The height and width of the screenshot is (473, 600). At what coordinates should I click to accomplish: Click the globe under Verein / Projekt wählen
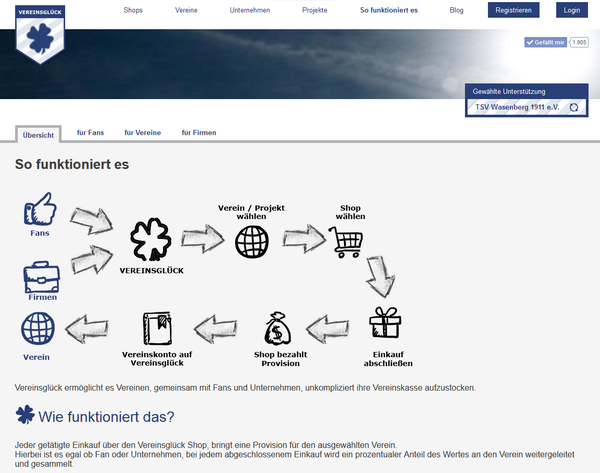tap(251, 241)
